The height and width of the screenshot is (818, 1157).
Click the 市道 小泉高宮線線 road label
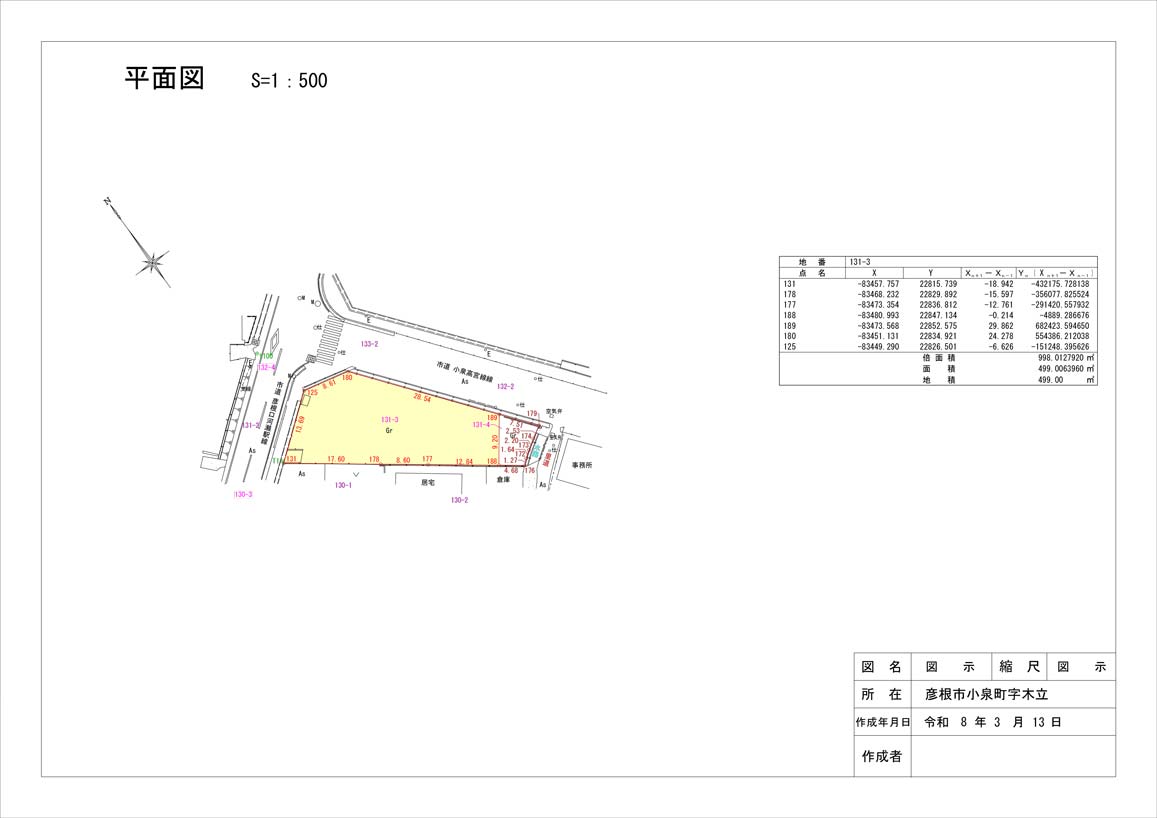pyautogui.click(x=466, y=370)
